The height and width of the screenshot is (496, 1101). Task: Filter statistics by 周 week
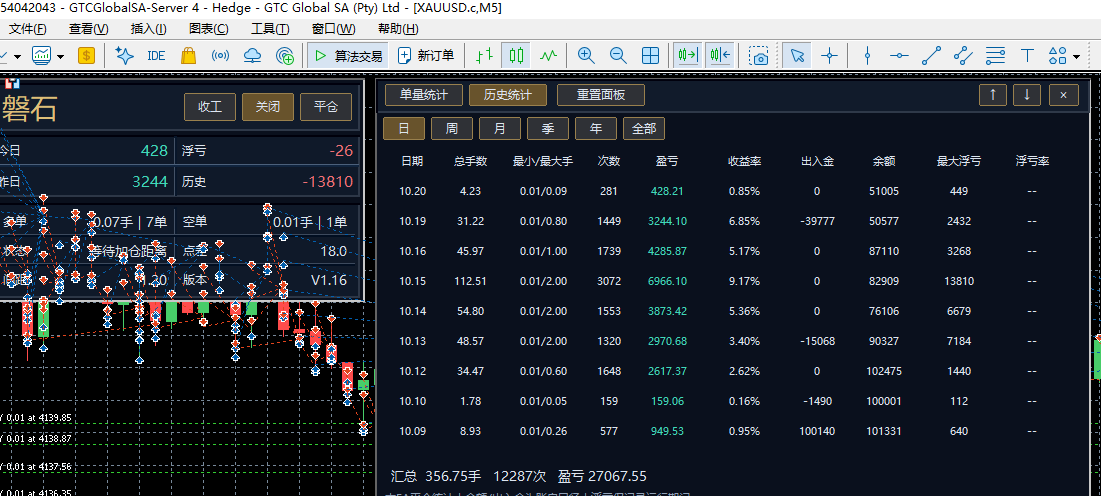451,129
